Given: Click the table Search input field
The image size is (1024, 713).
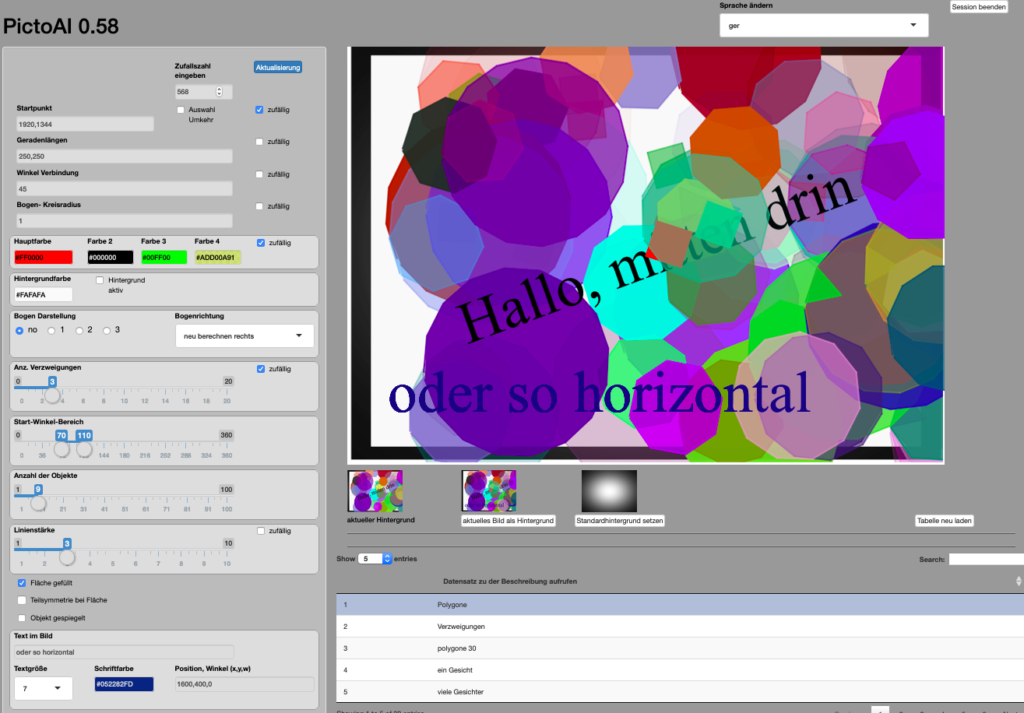Looking at the screenshot, I should coord(985,559).
